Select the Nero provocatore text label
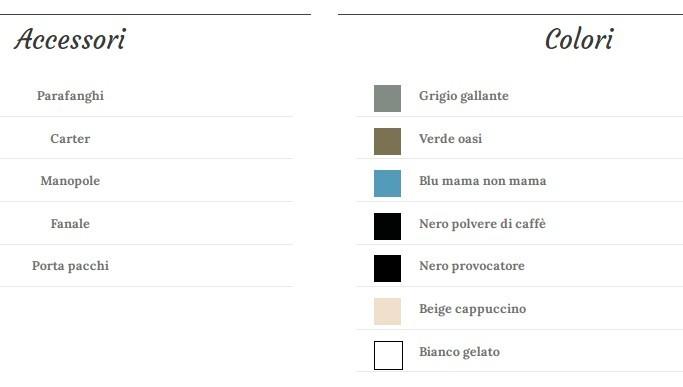The width and height of the screenshot is (683, 387). [472, 266]
